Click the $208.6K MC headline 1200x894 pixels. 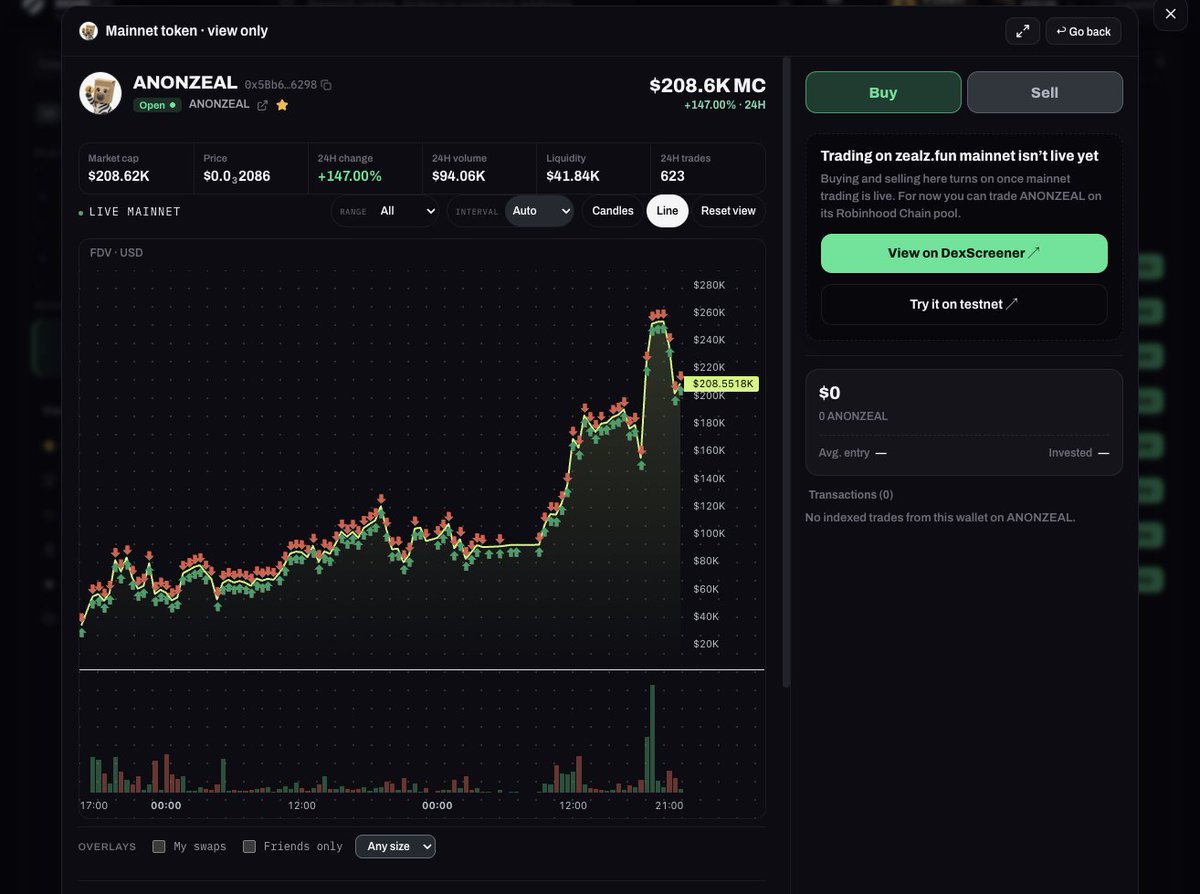point(707,85)
